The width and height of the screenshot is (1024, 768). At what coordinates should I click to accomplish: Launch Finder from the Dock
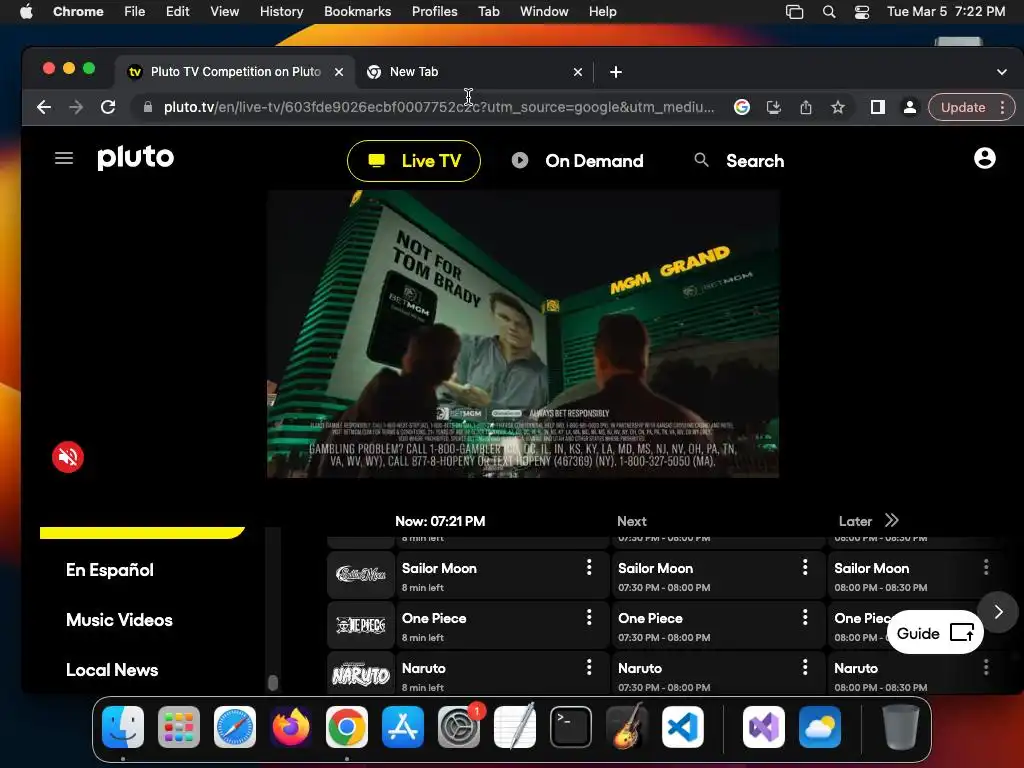123,727
